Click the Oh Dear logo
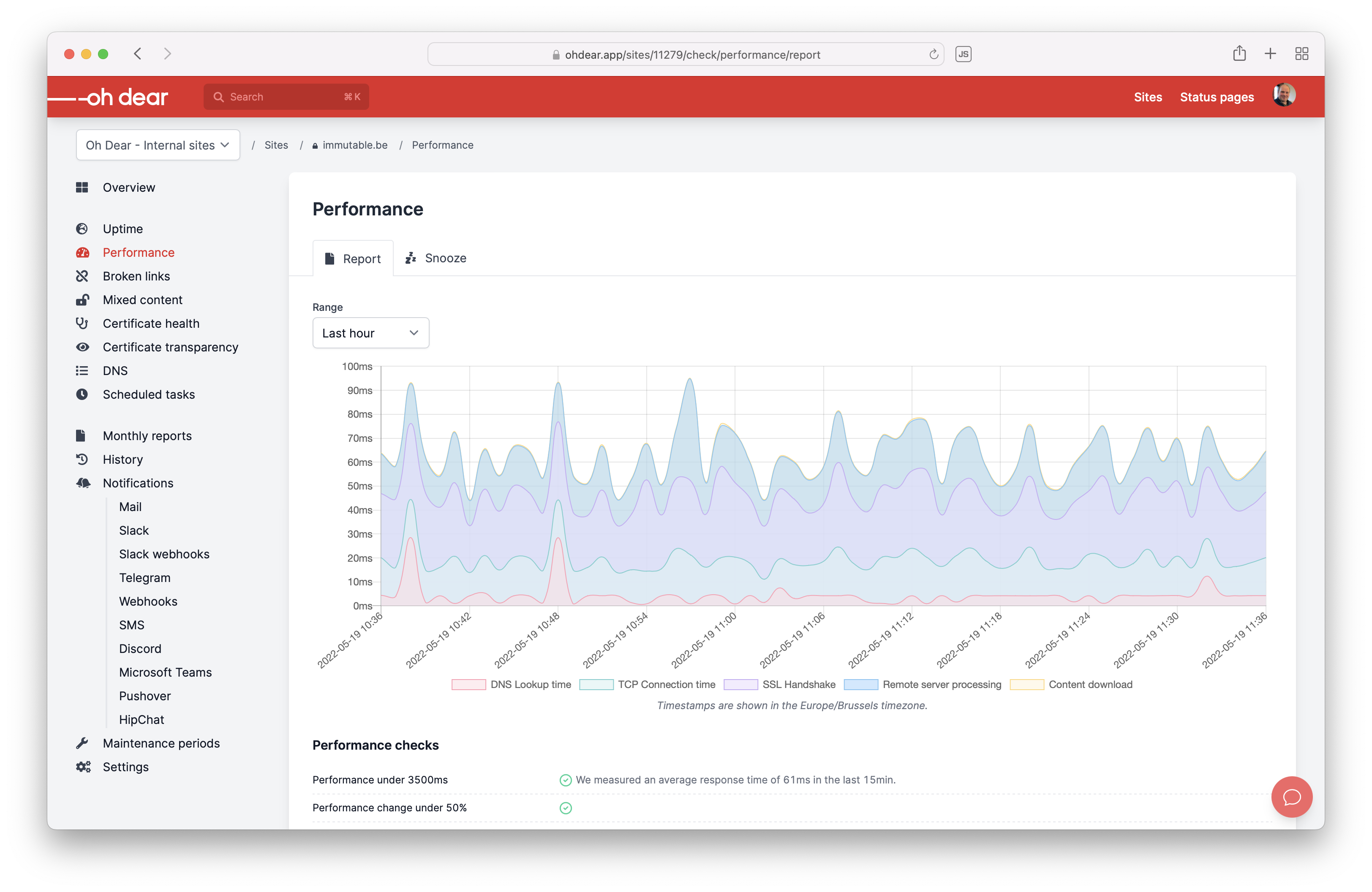The width and height of the screenshot is (1372, 892). 108,98
